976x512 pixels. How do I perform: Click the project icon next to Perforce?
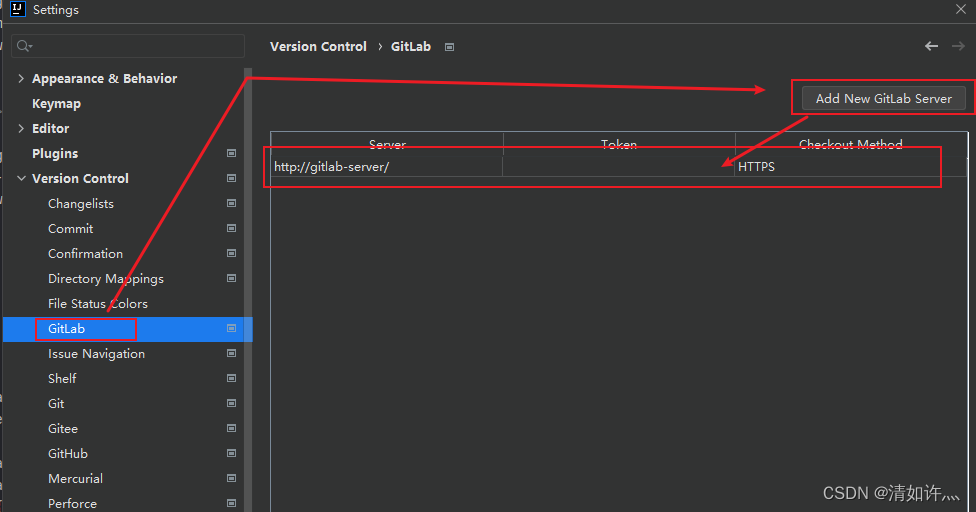click(x=232, y=503)
